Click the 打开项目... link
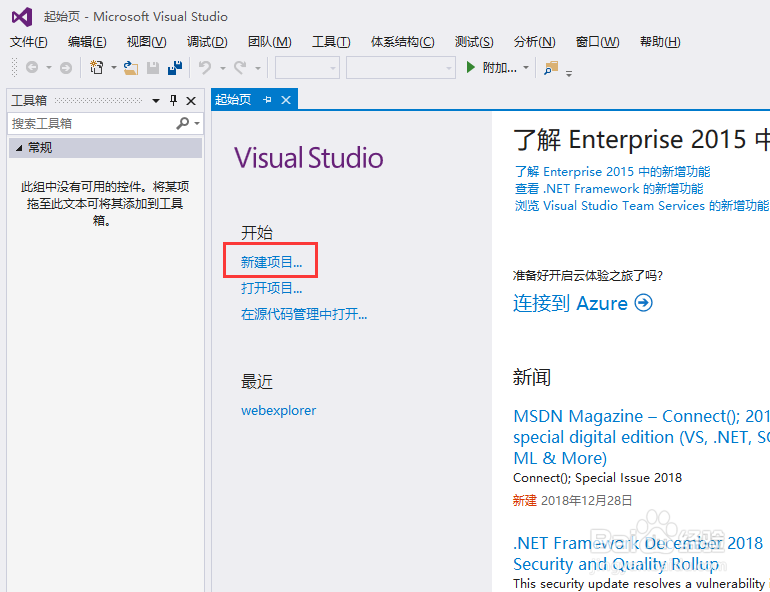This screenshot has width=770, height=592. (271, 288)
